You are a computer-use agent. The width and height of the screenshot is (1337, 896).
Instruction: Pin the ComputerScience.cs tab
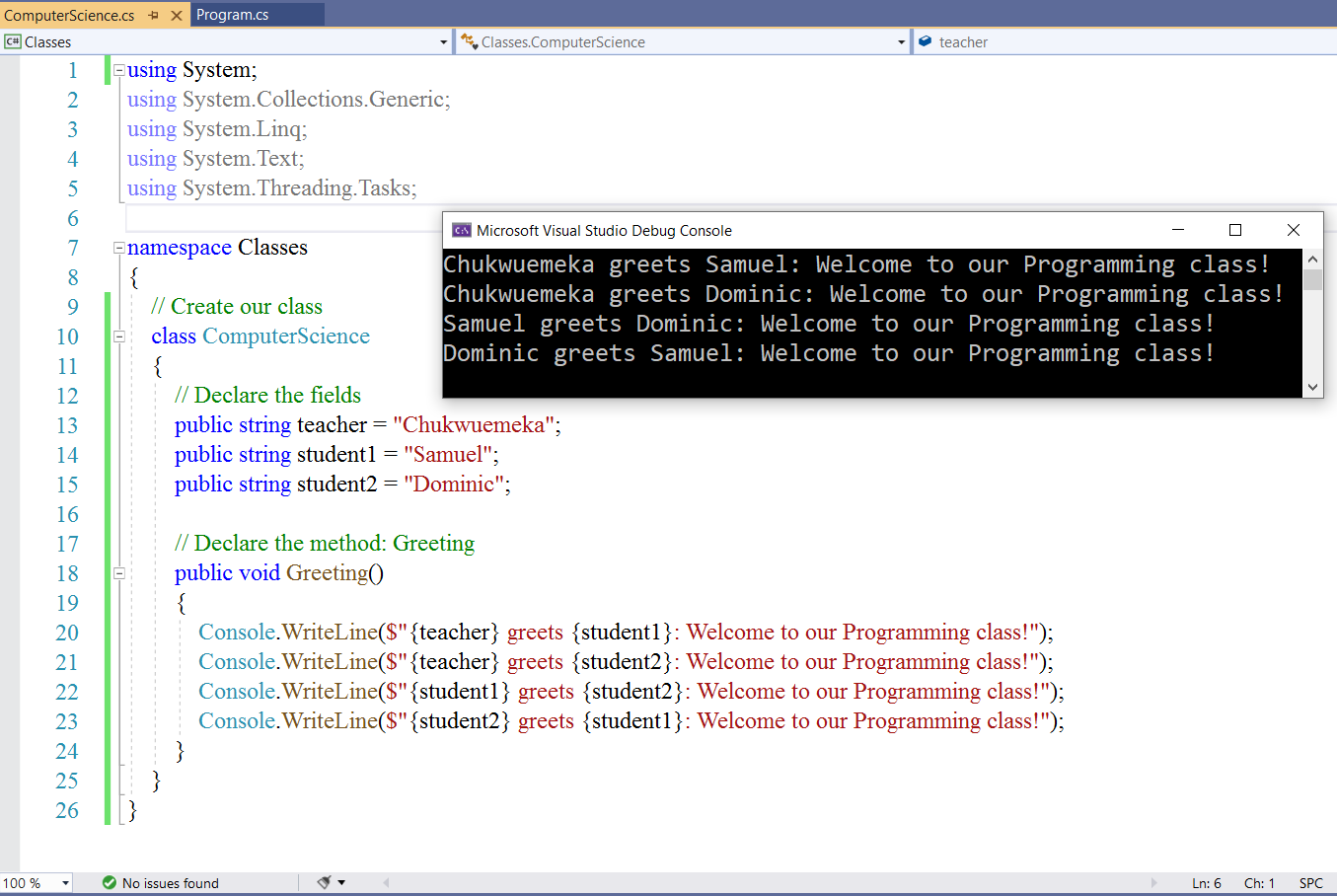[153, 15]
